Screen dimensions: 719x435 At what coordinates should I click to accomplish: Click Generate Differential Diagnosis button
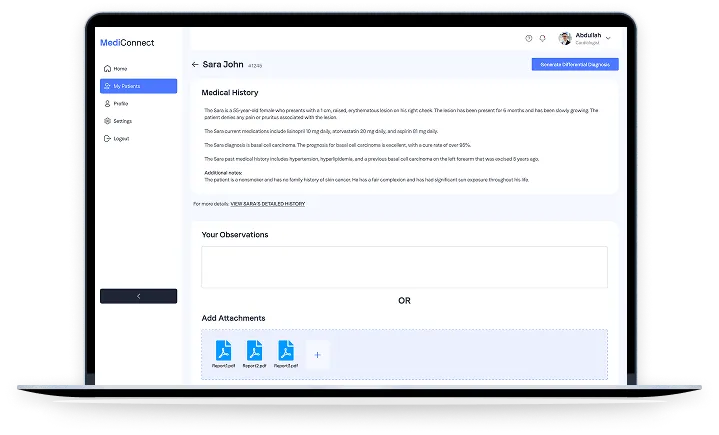click(x=575, y=65)
